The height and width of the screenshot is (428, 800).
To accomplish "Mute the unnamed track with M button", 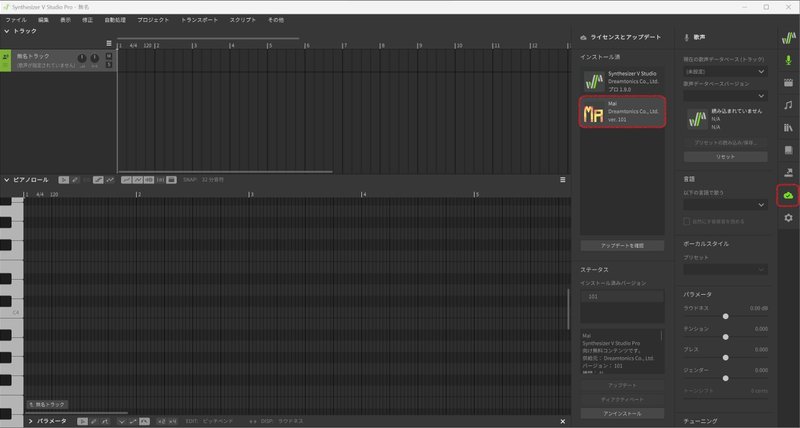I will point(109,56).
